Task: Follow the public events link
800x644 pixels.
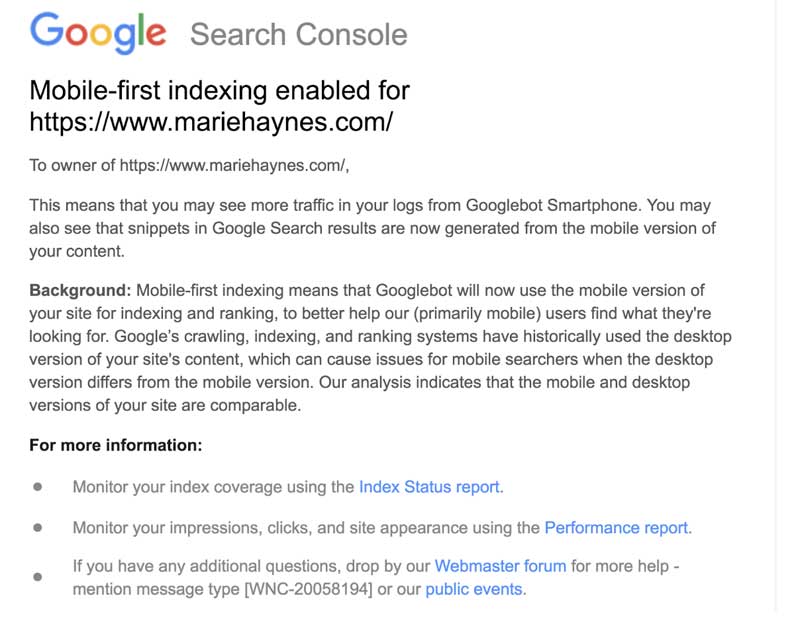Action: 473,589
